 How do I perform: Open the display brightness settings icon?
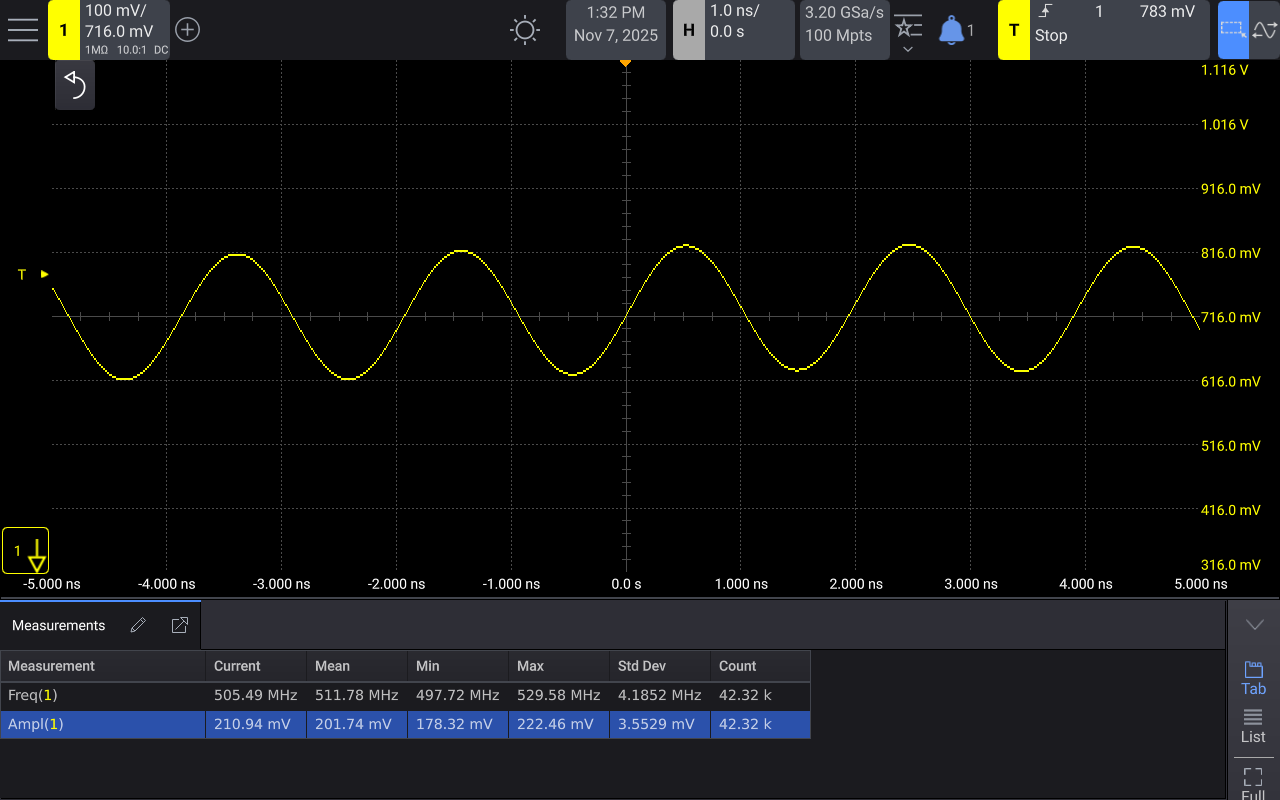[x=525, y=30]
